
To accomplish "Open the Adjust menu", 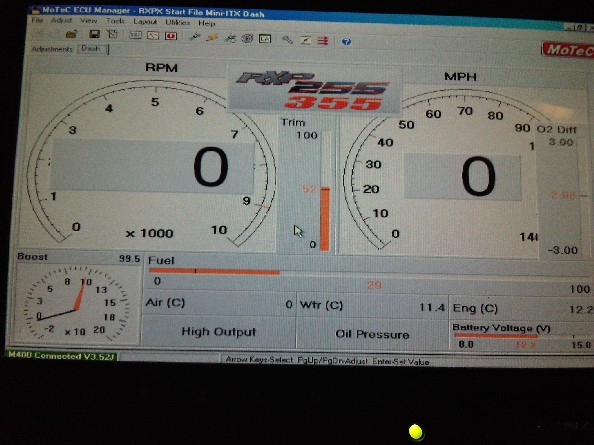I will 61,20.
